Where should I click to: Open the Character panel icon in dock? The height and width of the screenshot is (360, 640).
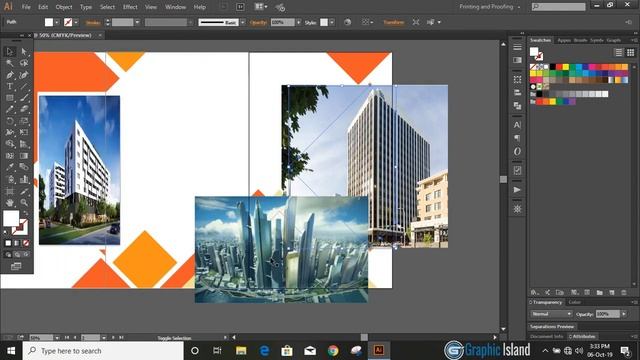(x=517, y=125)
